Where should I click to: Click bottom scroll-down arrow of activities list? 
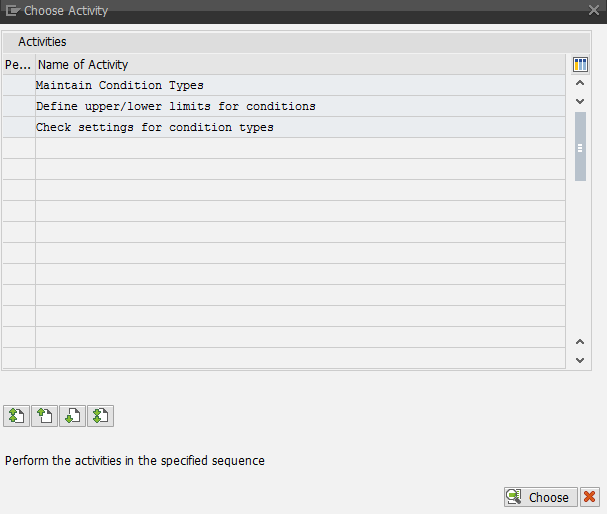coord(580,360)
